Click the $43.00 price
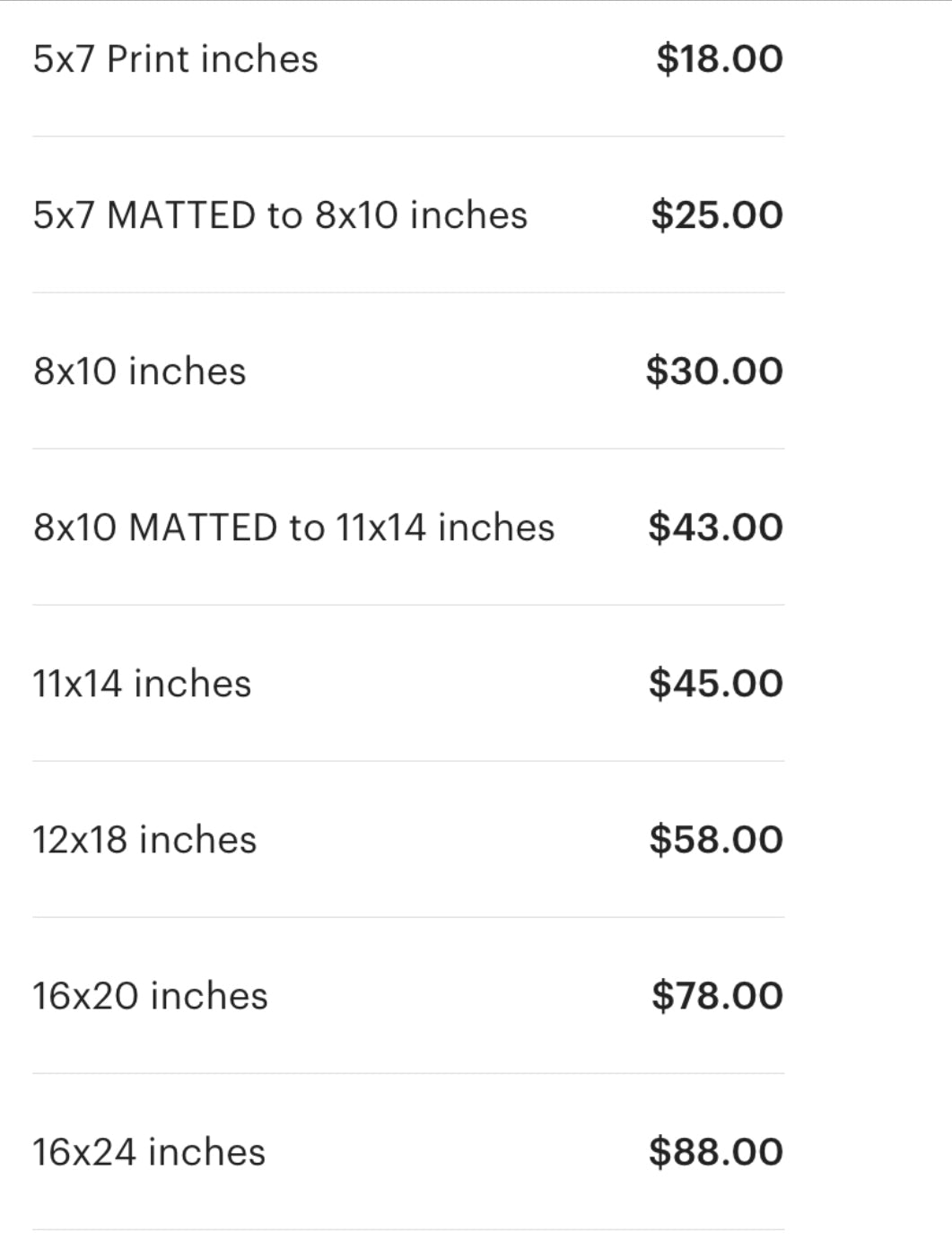The height and width of the screenshot is (1249, 952). point(715,528)
